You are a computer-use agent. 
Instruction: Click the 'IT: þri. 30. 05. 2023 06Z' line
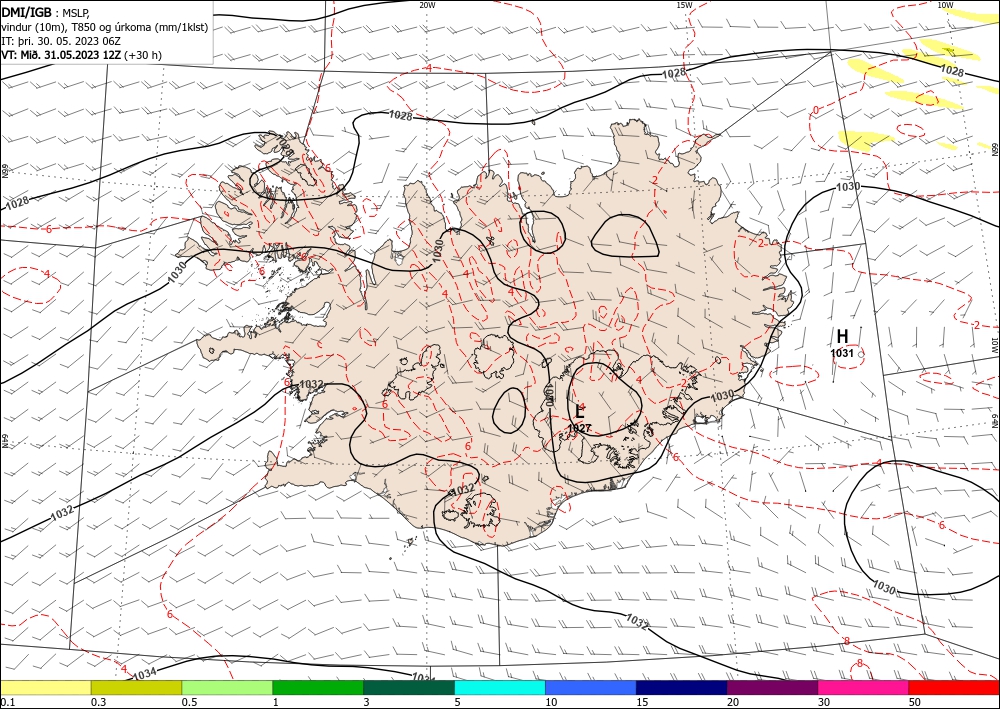(x=61, y=41)
